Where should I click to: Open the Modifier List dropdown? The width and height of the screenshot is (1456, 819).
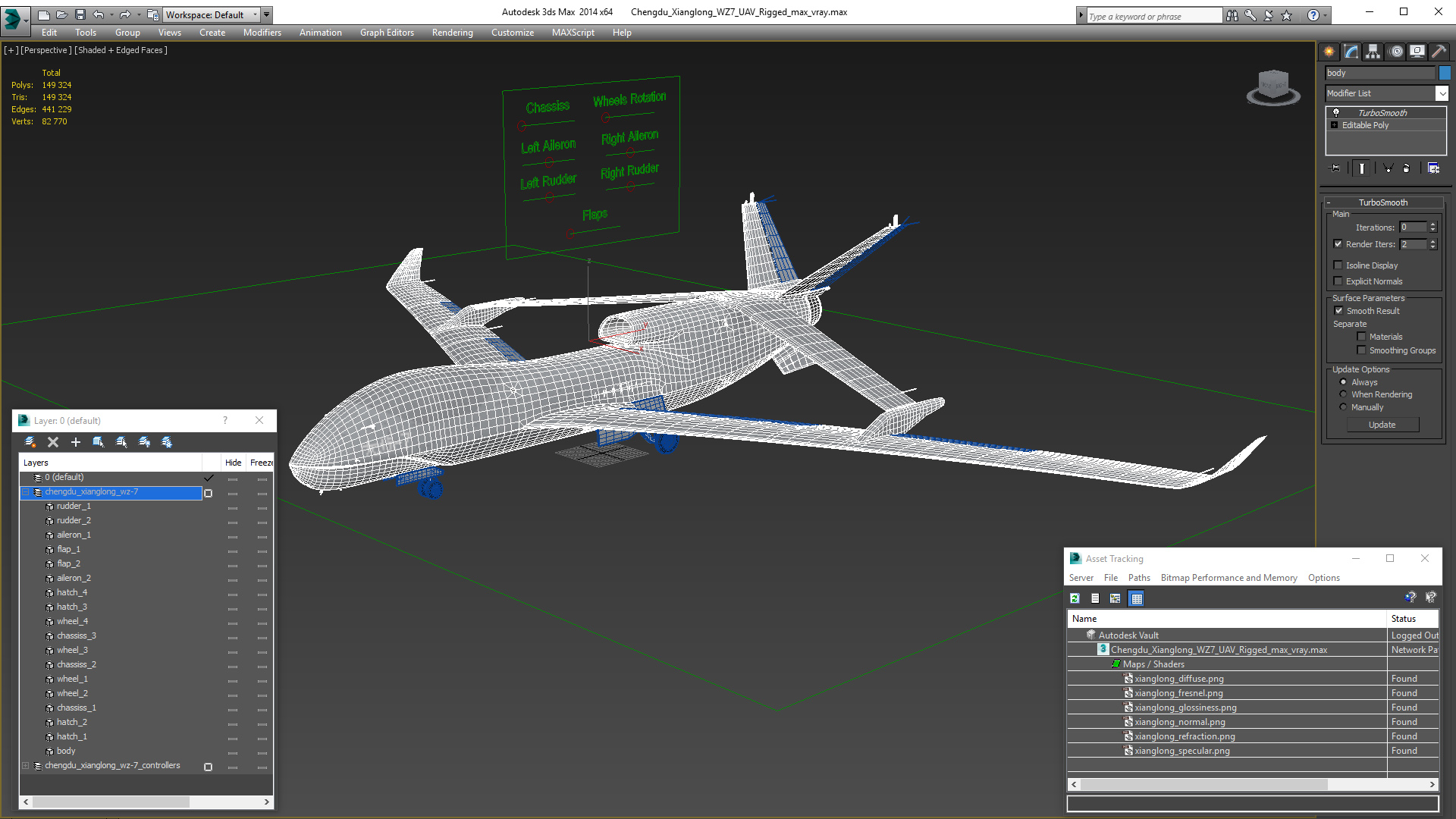1442,93
